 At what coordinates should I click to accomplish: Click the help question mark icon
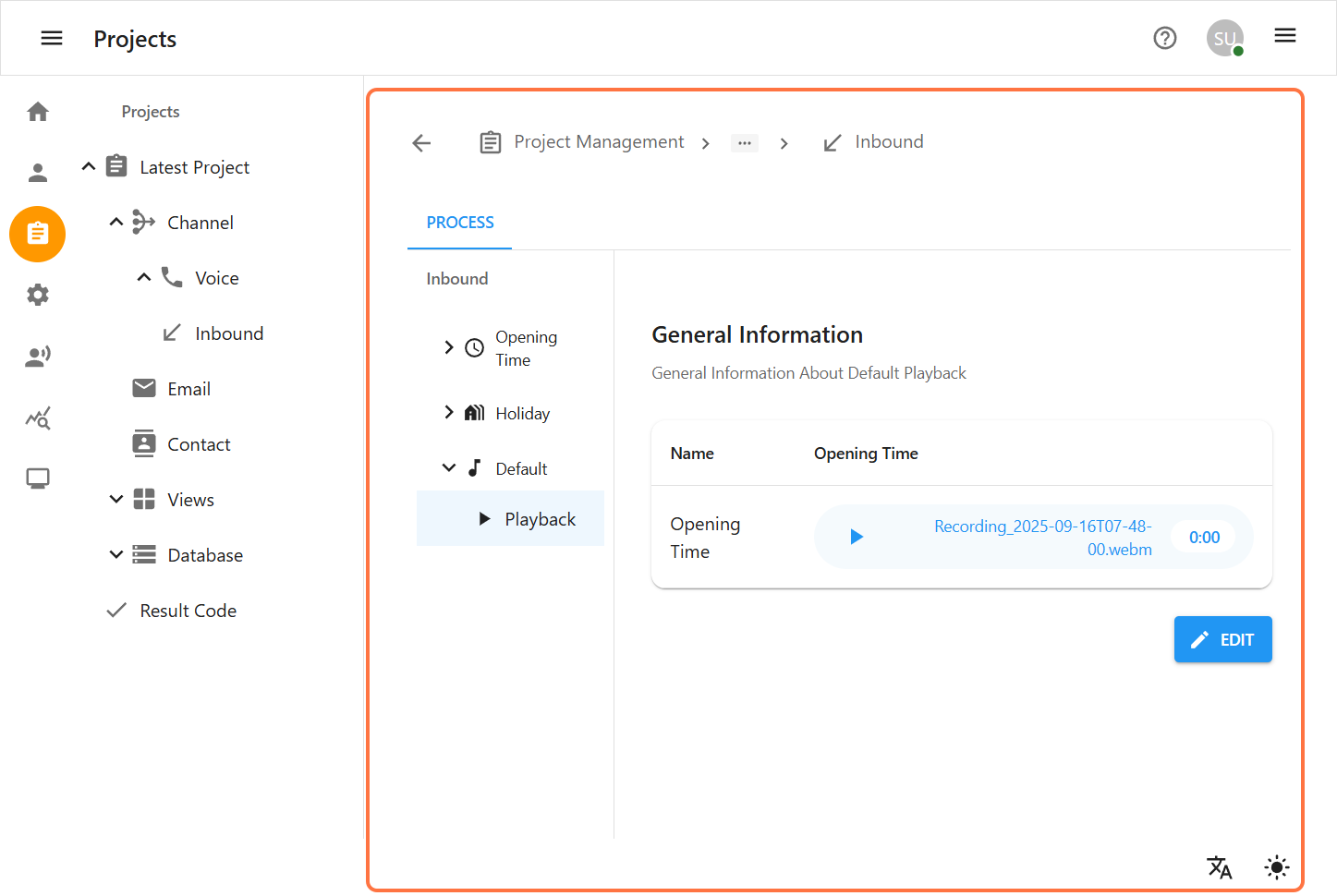pos(1164,38)
